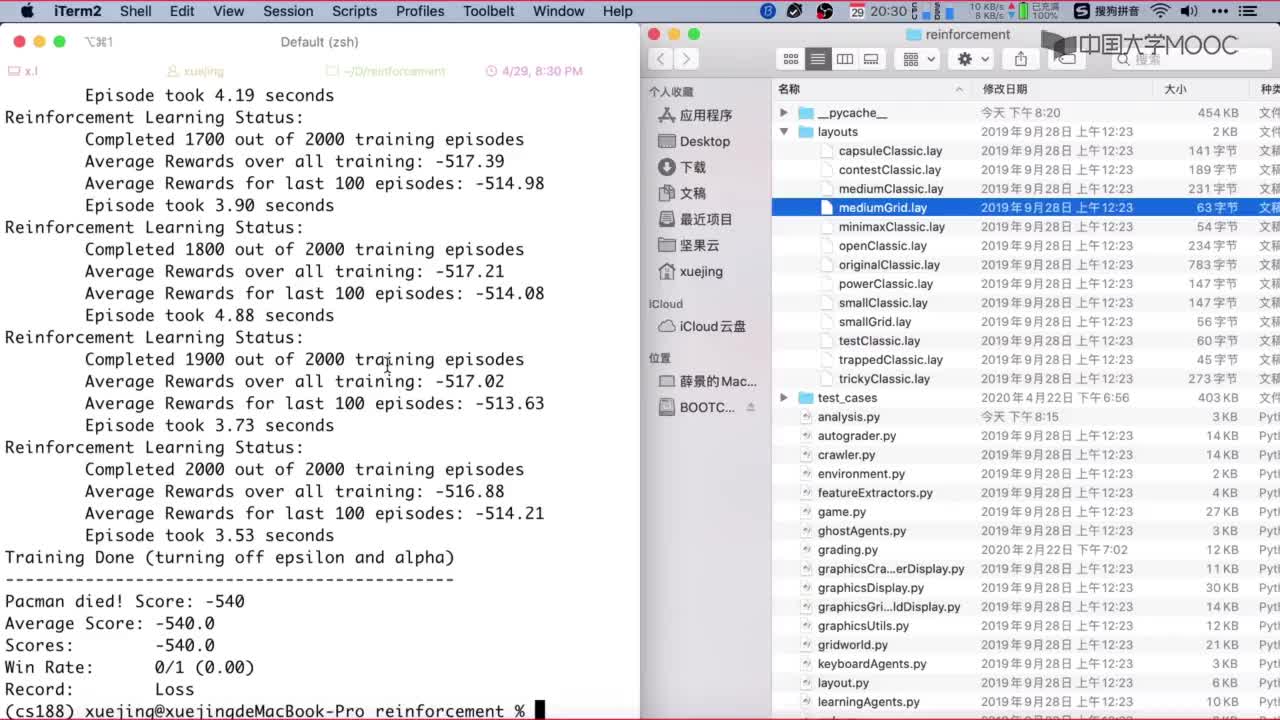Switch Finder to icon view
The image size is (1280, 720).
click(791, 59)
